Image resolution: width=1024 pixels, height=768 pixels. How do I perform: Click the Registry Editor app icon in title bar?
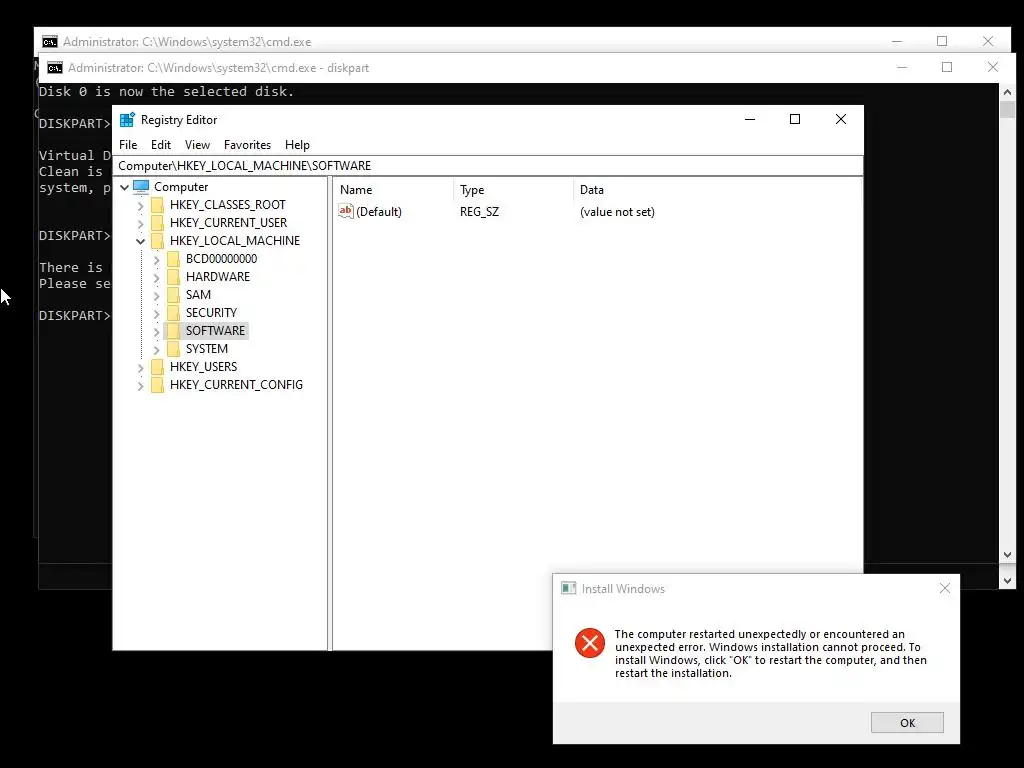(127, 120)
